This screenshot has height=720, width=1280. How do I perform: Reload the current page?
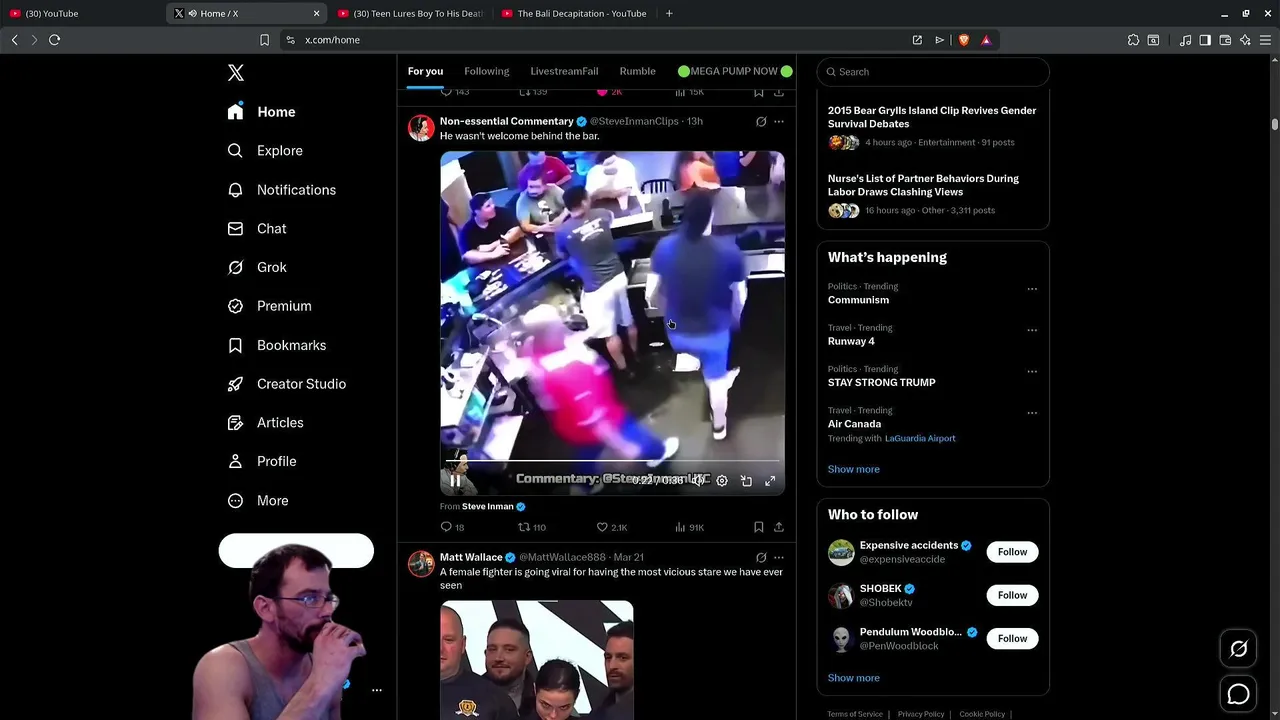coord(54,40)
